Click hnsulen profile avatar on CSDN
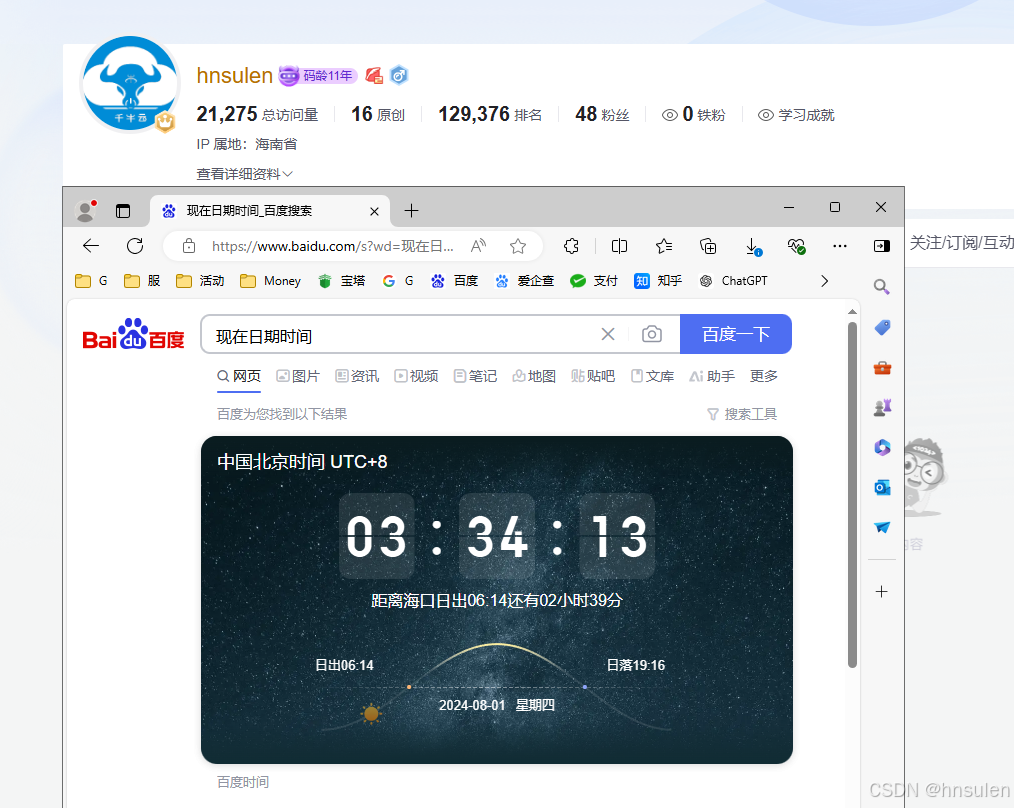 click(x=131, y=83)
